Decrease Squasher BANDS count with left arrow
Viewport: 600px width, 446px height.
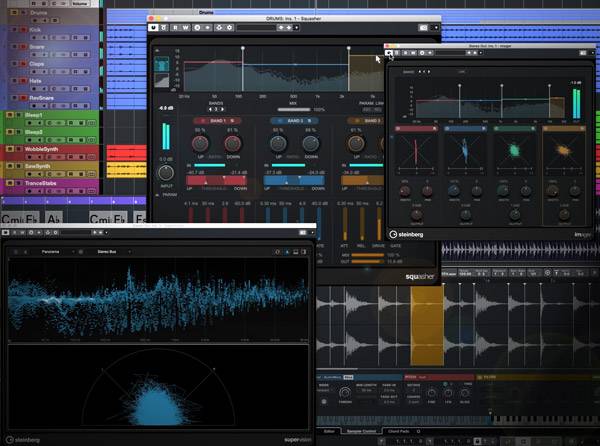coord(210,109)
